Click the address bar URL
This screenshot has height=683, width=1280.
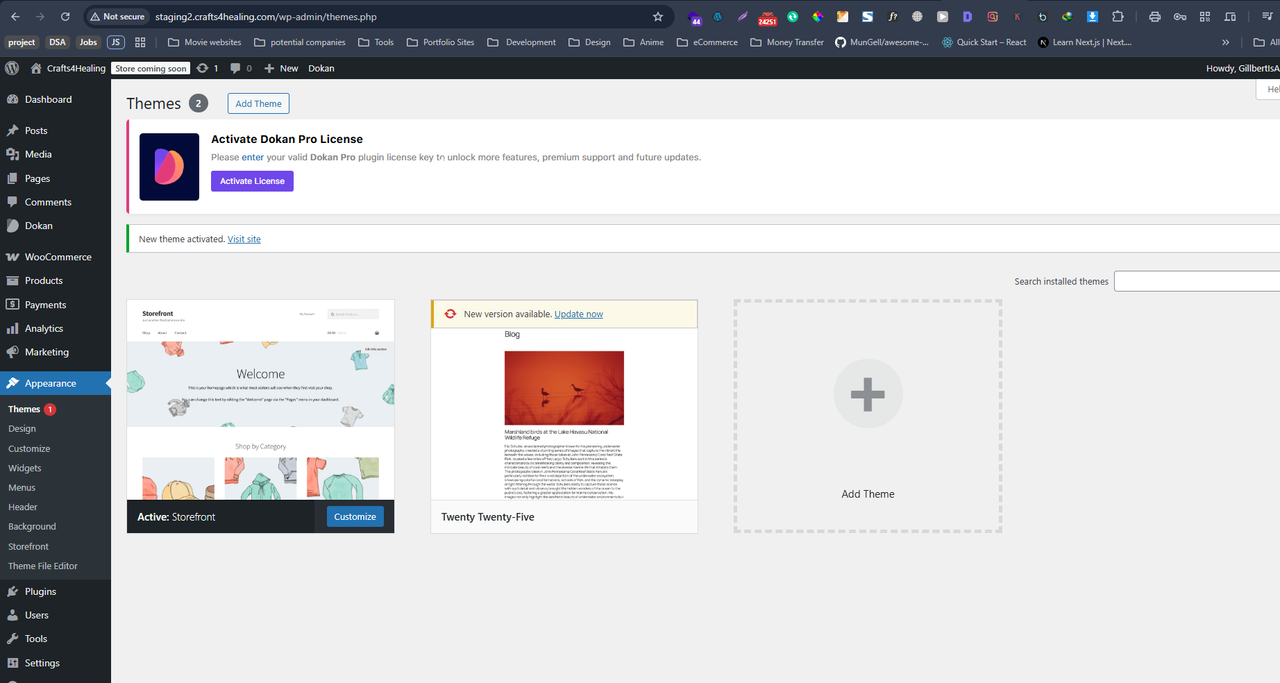266,17
